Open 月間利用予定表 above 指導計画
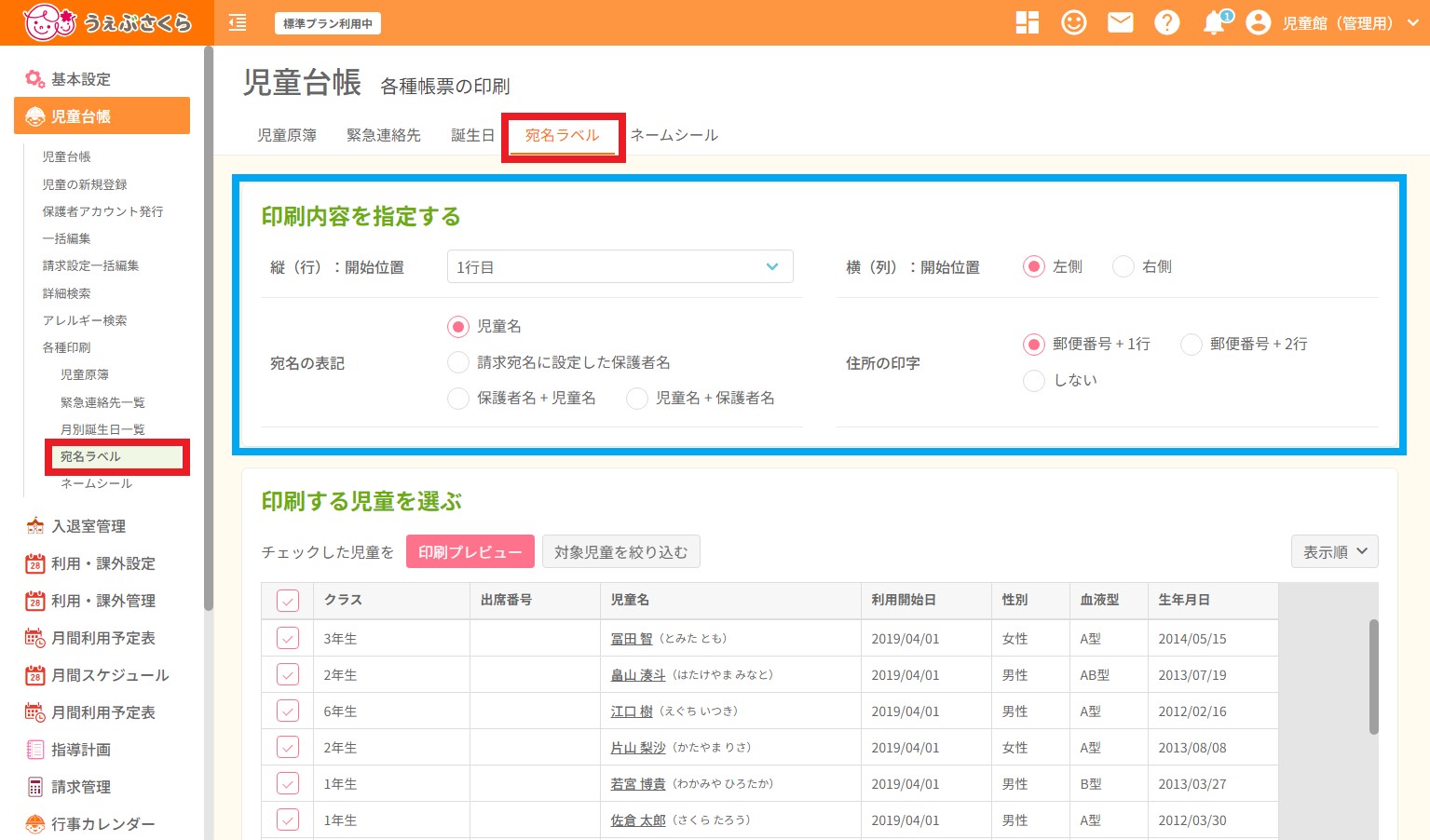The width and height of the screenshot is (1430, 840). point(91,712)
